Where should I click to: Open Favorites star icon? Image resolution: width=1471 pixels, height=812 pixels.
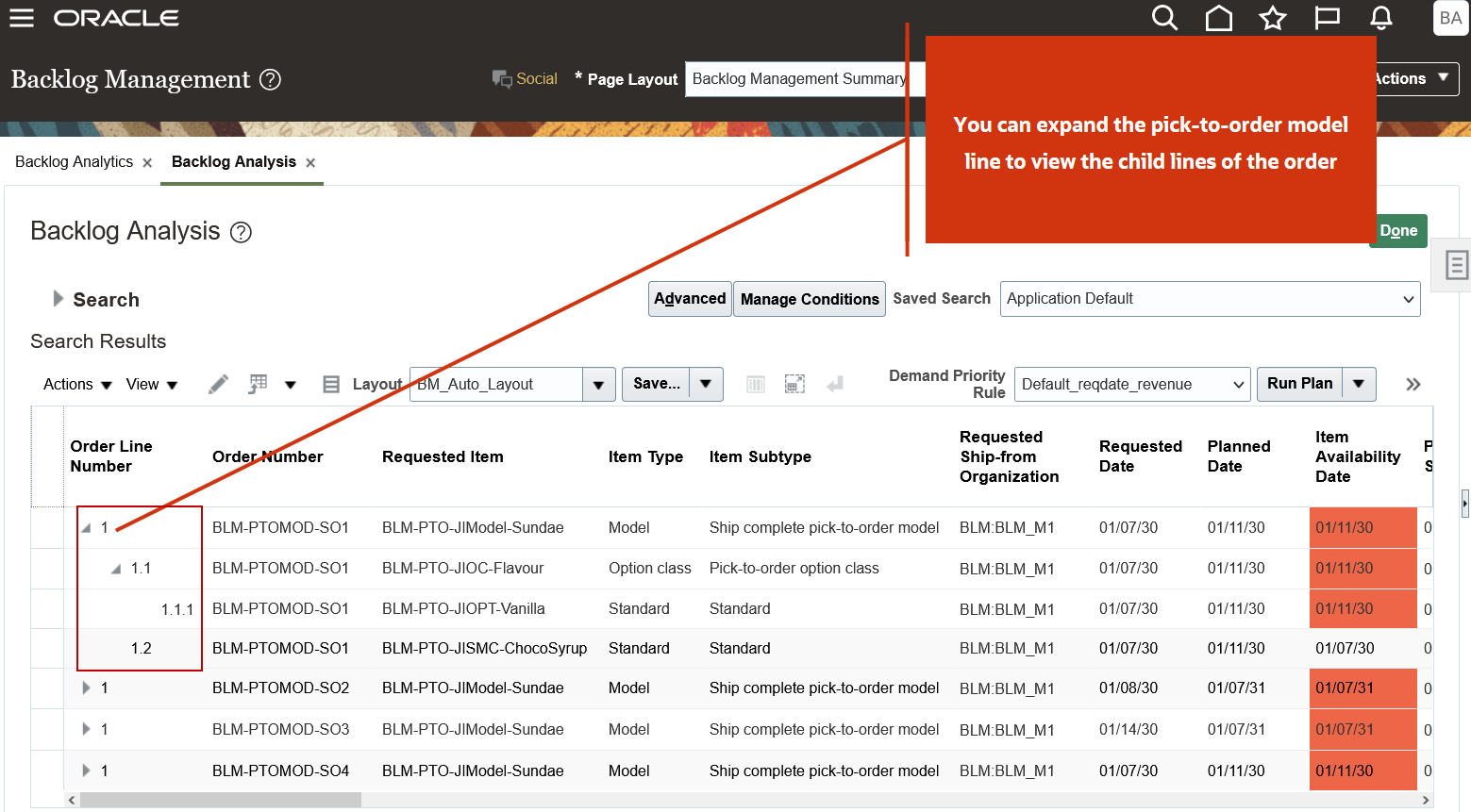pos(1273,18)
